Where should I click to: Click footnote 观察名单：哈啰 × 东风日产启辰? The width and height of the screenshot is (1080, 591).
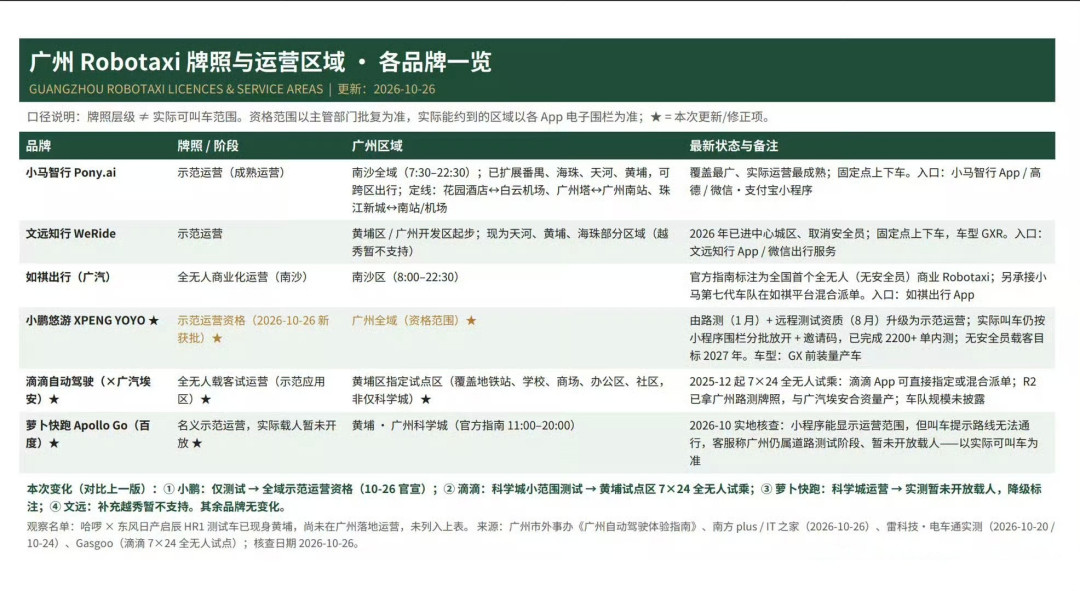click(x=249, y=526)
